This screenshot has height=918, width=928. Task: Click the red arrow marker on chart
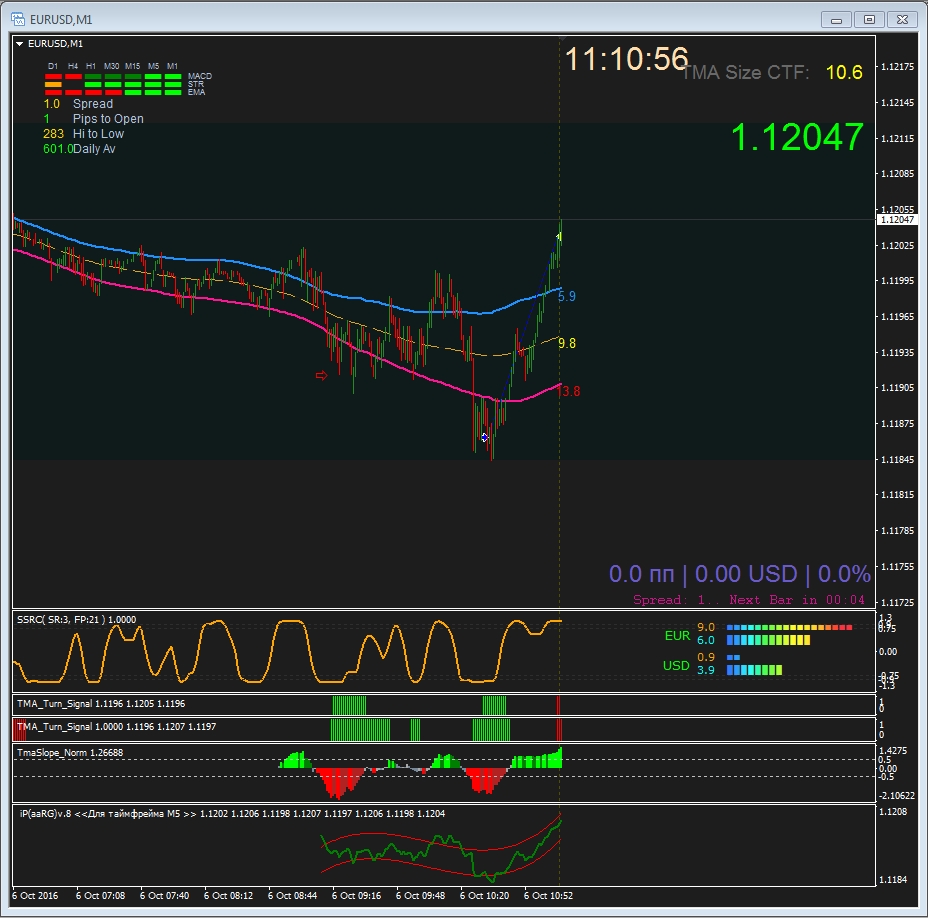point(321,375)
